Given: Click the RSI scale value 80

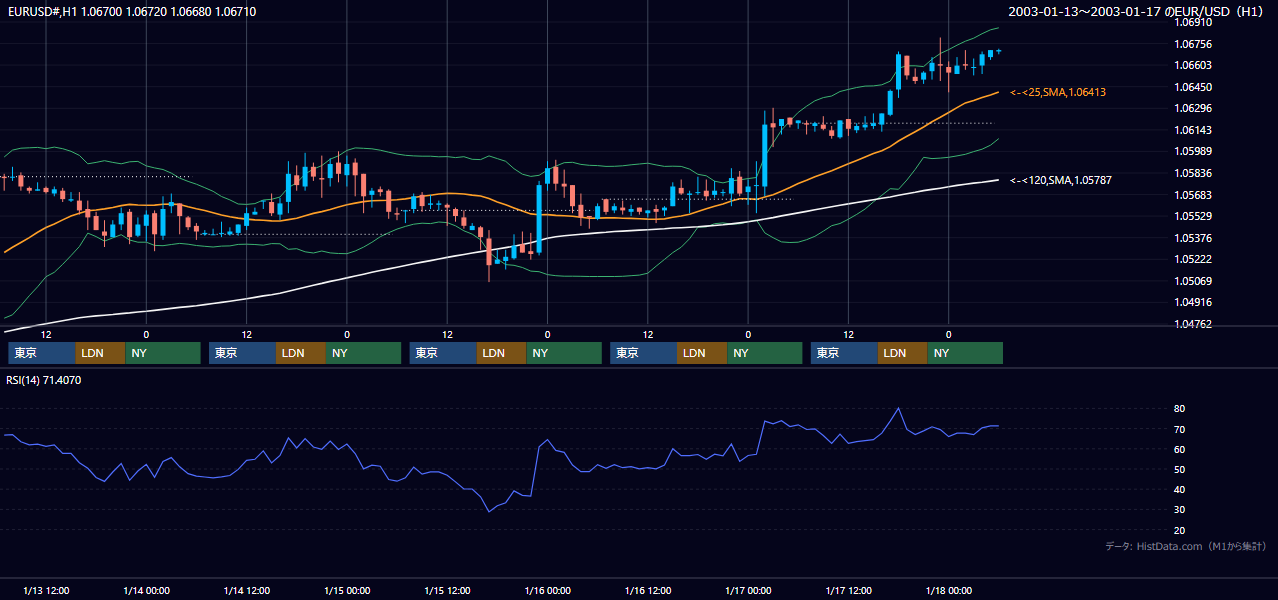Looking at the screenshot, I should tap(1180, 409).
